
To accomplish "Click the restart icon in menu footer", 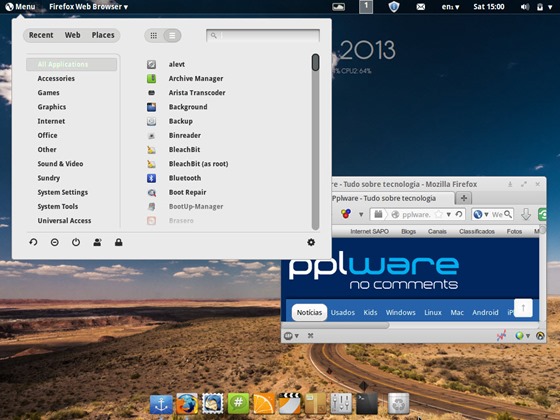I will point(33,242).
